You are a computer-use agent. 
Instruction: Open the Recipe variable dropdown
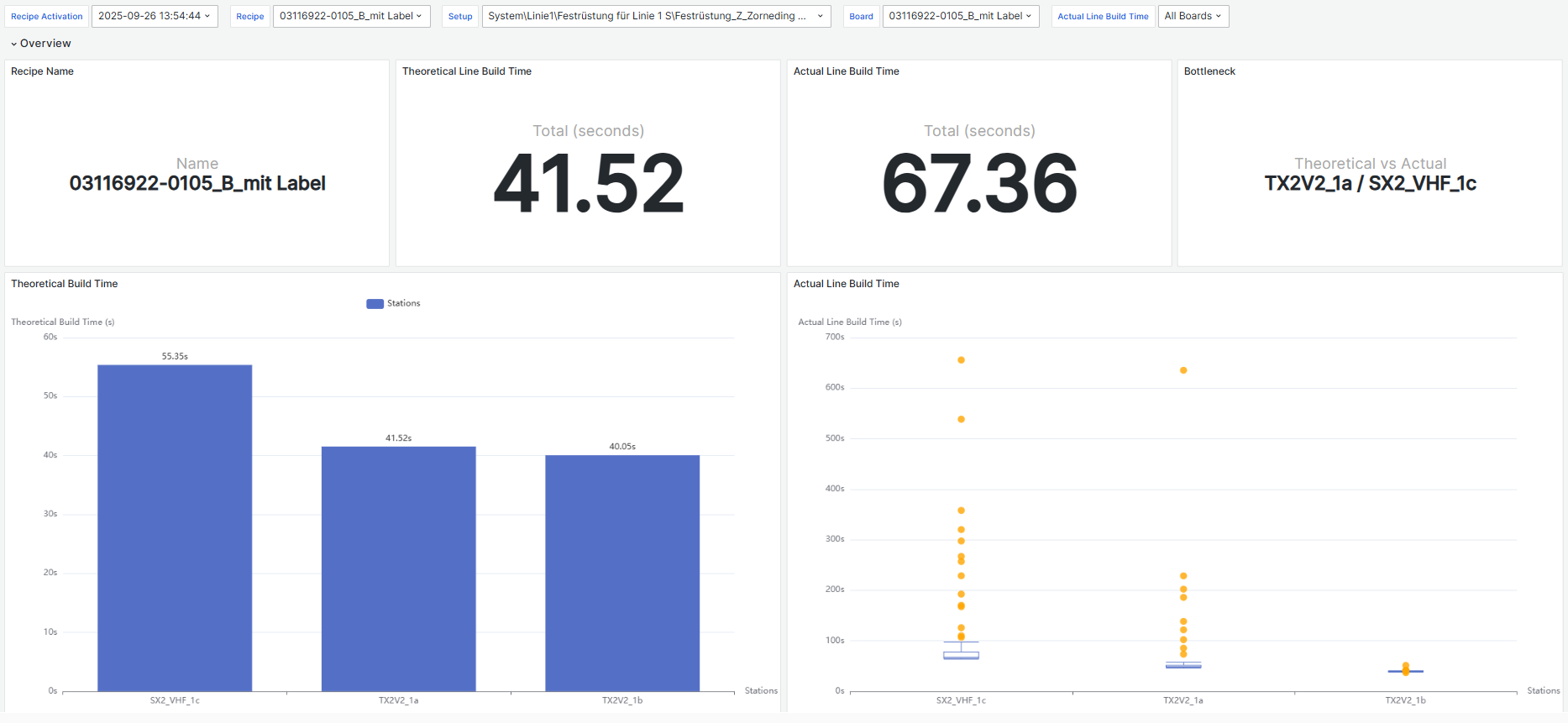pos(350,16)
